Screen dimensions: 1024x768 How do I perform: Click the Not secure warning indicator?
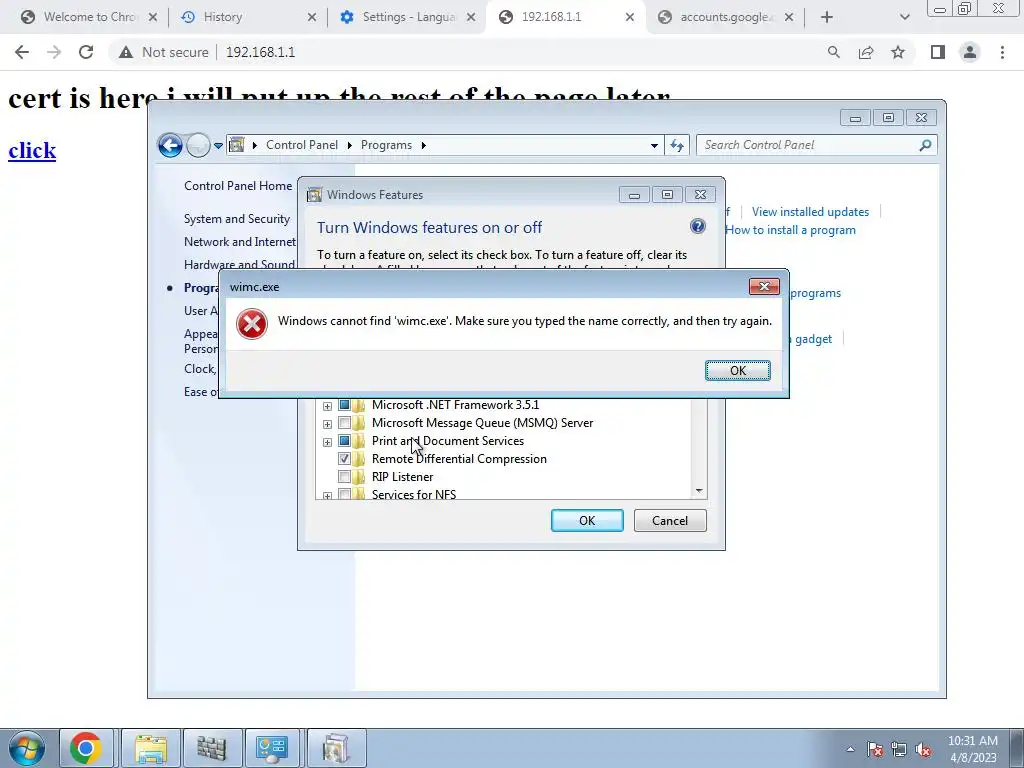(x=163, y=52)
